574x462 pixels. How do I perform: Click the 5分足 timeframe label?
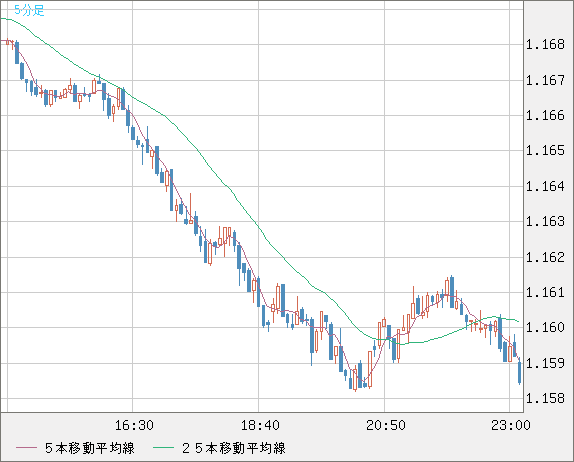click(x=29, y=10)
